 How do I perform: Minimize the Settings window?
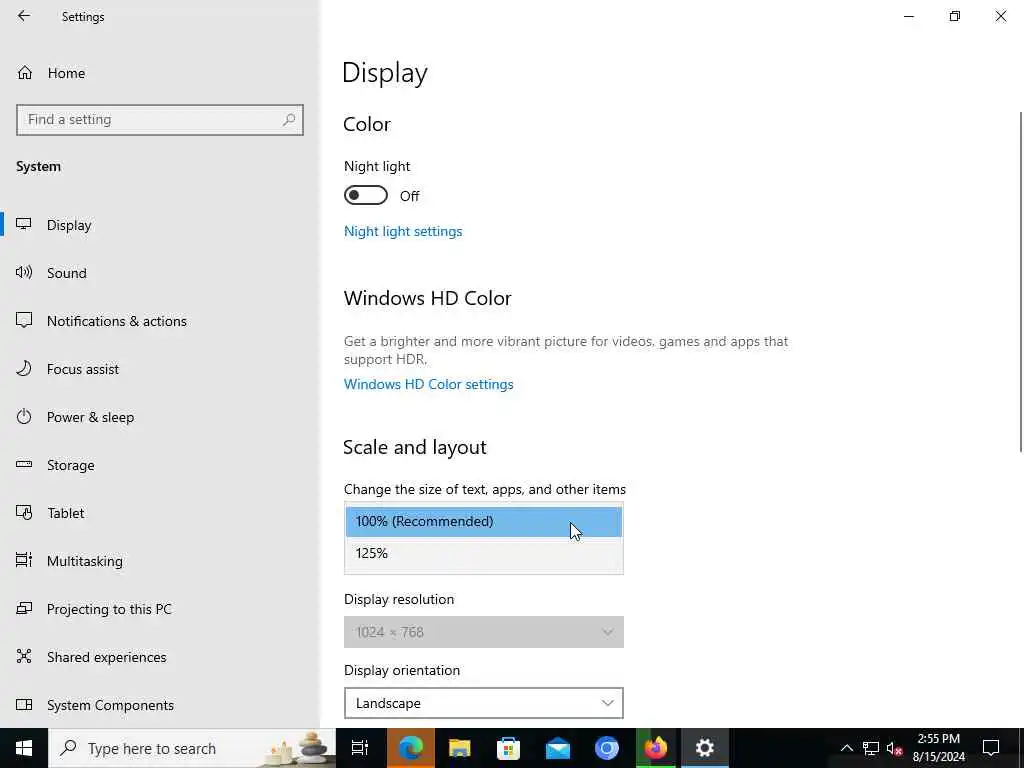[909, 16]
